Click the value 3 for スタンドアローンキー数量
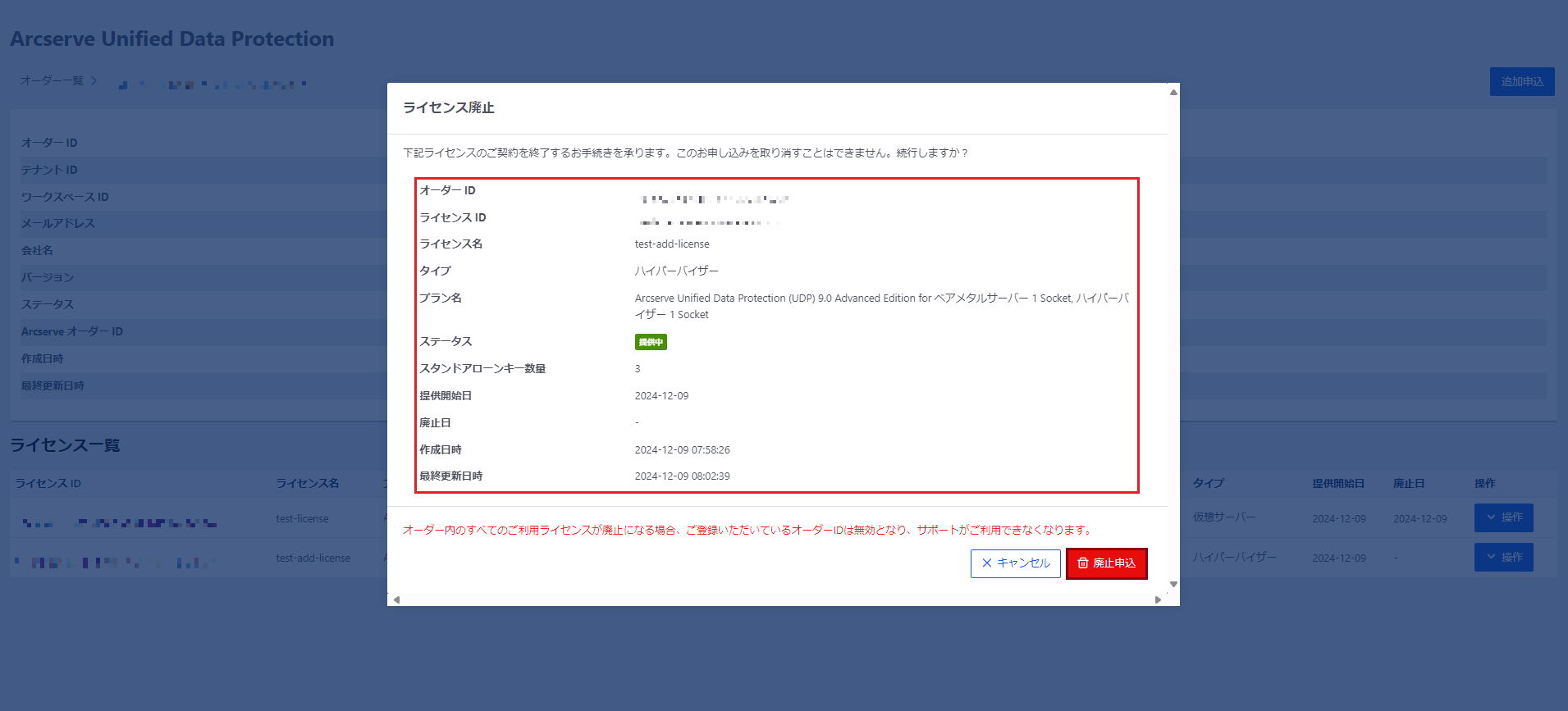1568x711 pixels. pyautogui.click(x=638, y=369)
